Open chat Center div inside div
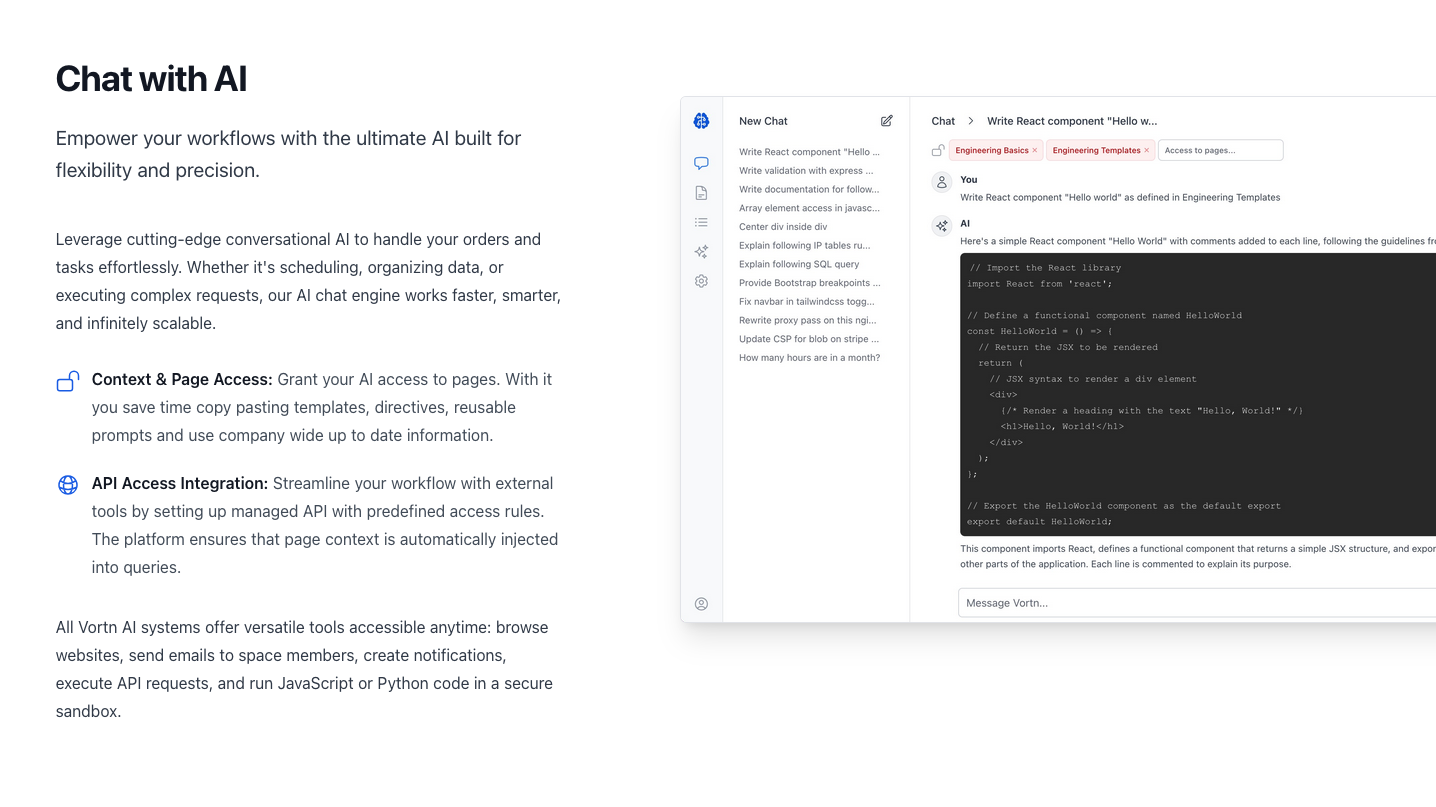 (x=783, y=227)
